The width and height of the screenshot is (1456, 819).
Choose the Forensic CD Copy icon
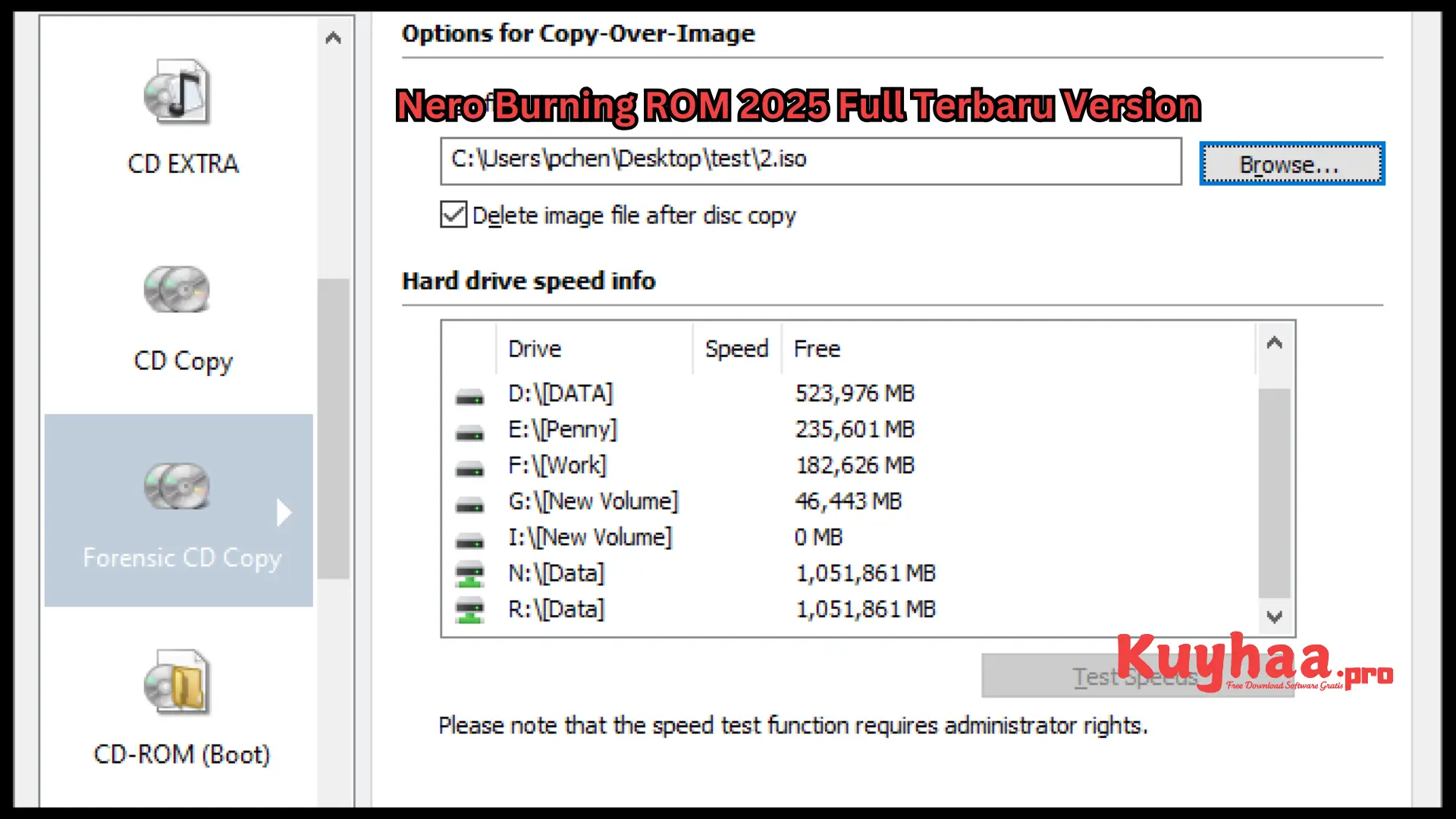(x=177, y=486)
